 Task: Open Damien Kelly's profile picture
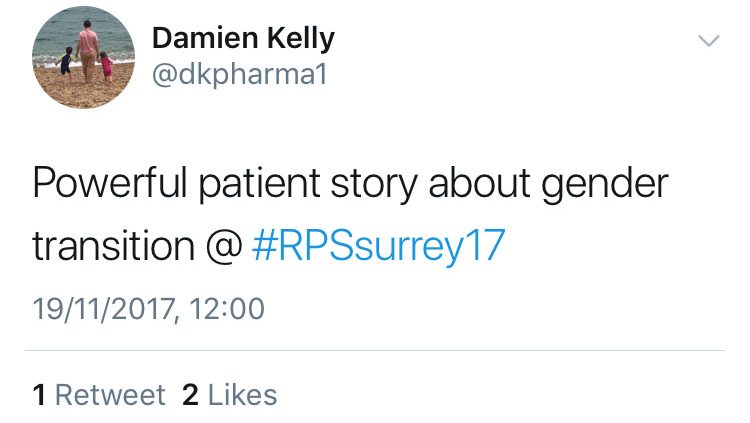83,57
